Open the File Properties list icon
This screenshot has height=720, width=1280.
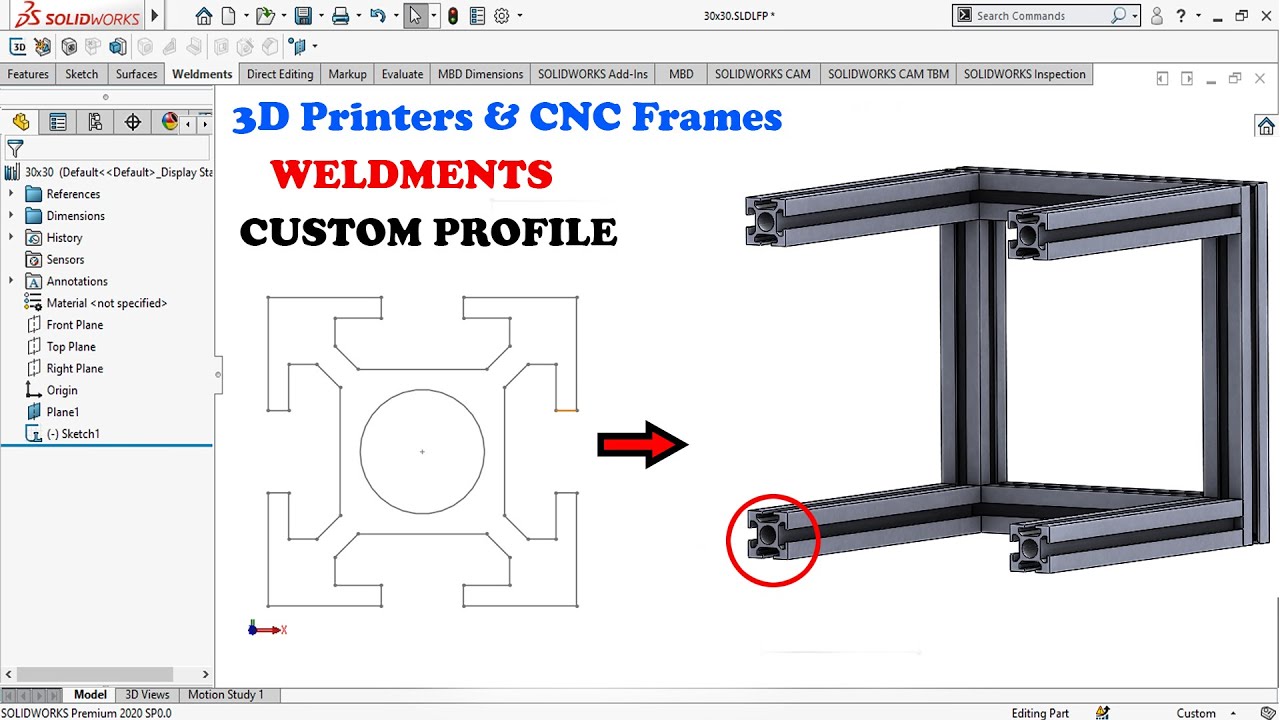(x=477, y=16)
